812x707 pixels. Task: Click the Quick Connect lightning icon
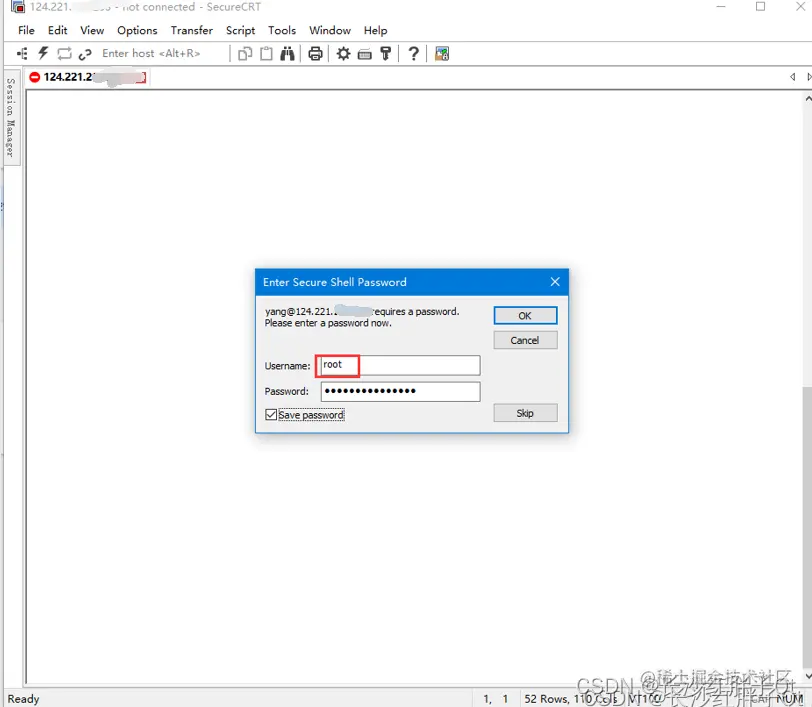coord(44,53)
